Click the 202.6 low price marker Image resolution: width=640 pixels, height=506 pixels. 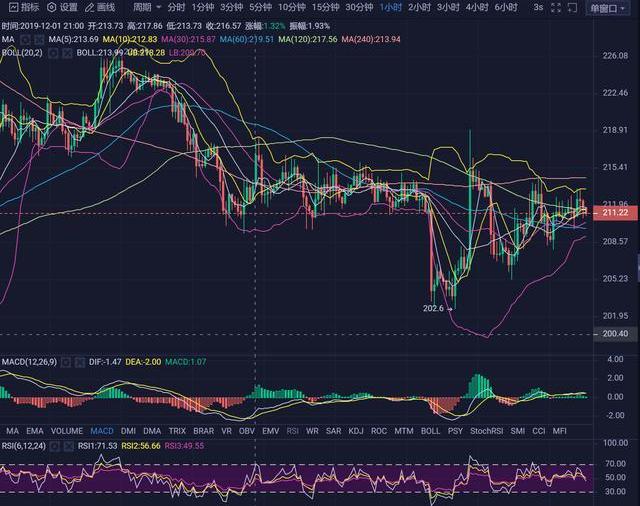433,309
